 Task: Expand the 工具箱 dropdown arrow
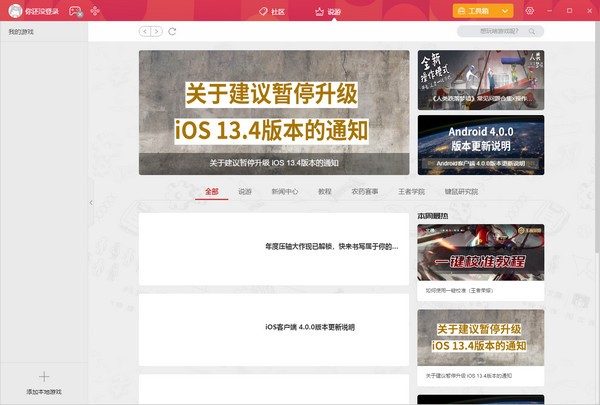click(x=505, y=11)
